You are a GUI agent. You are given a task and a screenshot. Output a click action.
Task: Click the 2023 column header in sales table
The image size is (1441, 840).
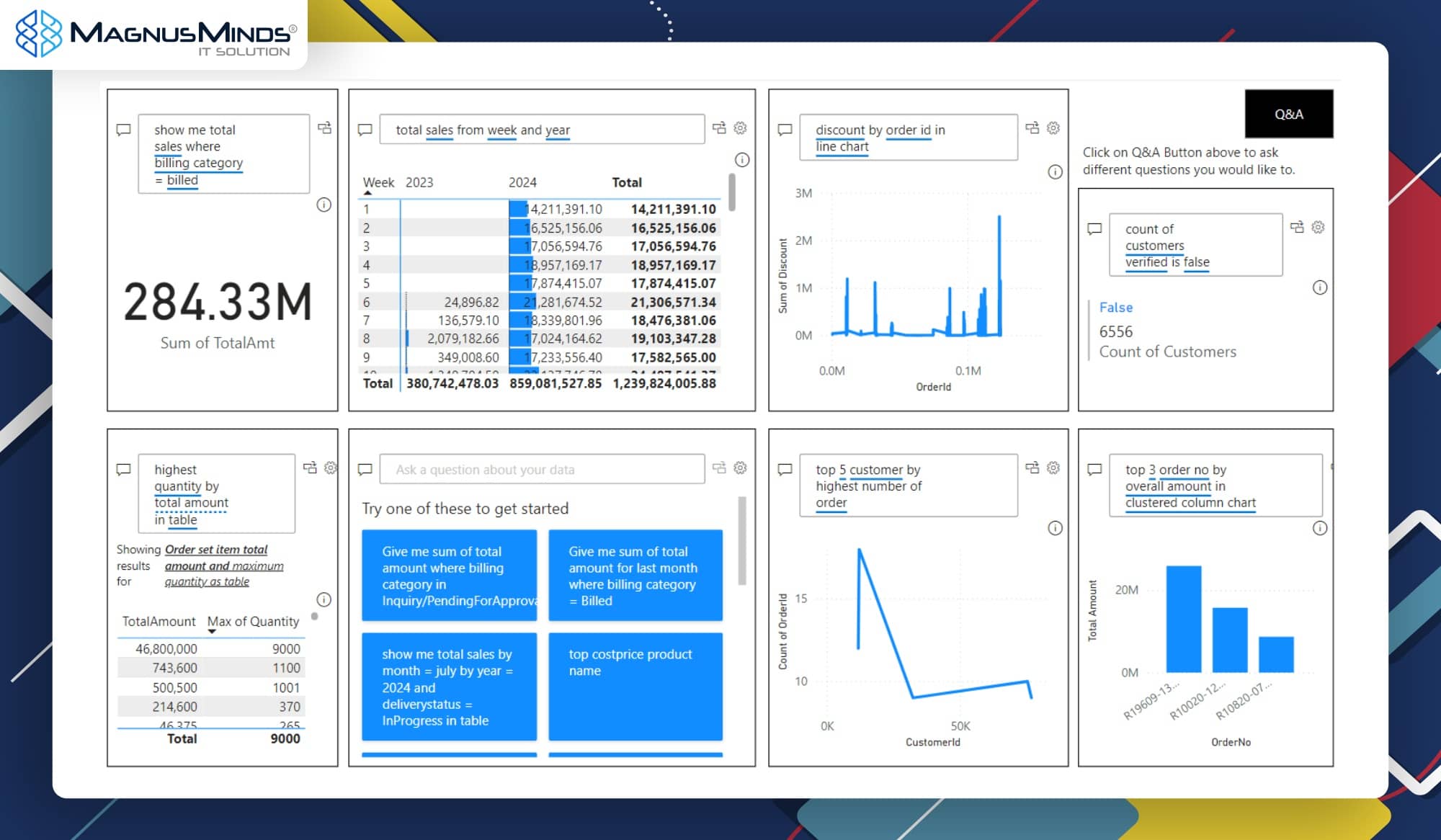point(419,182)
